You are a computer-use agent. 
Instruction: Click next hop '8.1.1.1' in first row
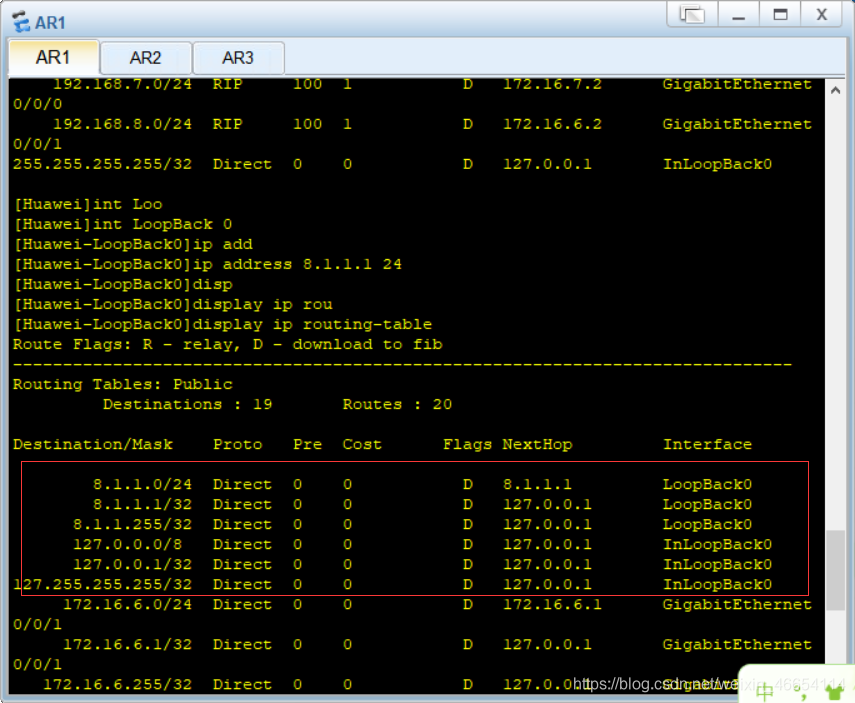click(537, 484)
